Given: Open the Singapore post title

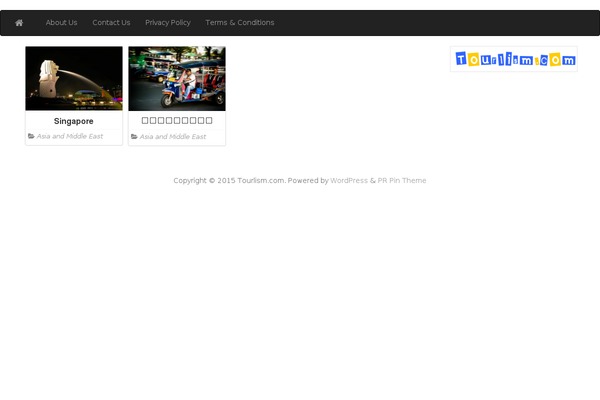Looking at the screenshot, I should click(x=73, y=121).
